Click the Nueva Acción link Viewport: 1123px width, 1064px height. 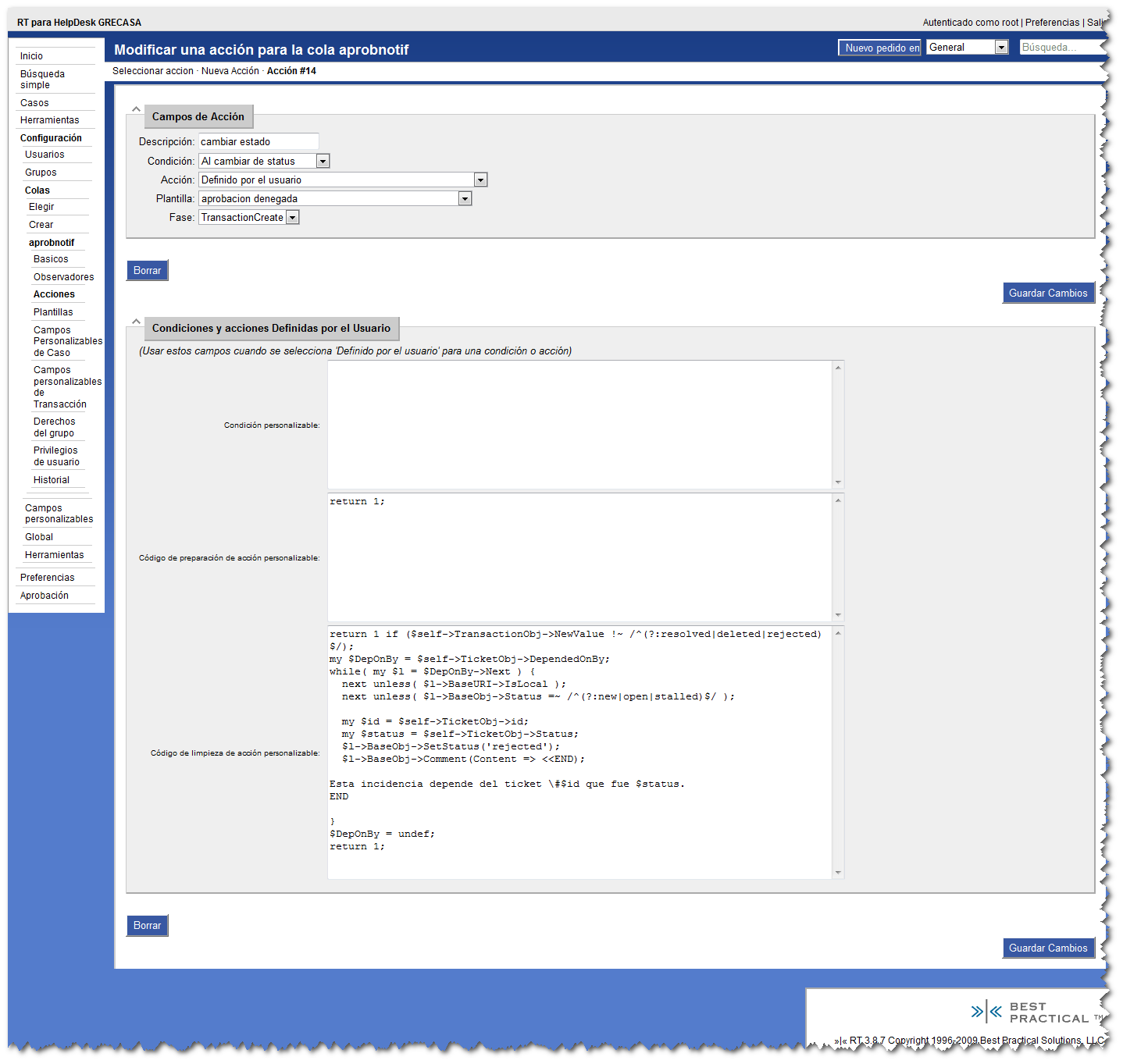click(x=230, y=71)
